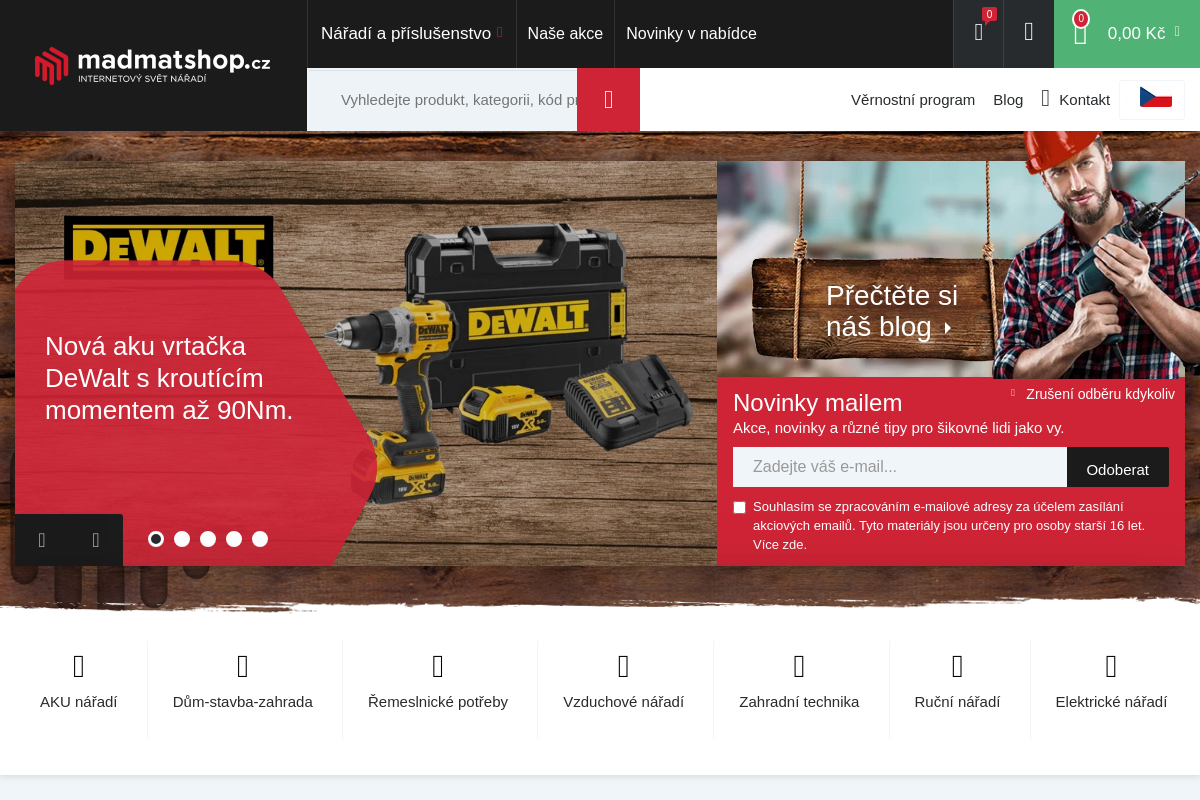
Task: Expand Nářadí a příslušenstvo menu
Action: coord(411,33)
